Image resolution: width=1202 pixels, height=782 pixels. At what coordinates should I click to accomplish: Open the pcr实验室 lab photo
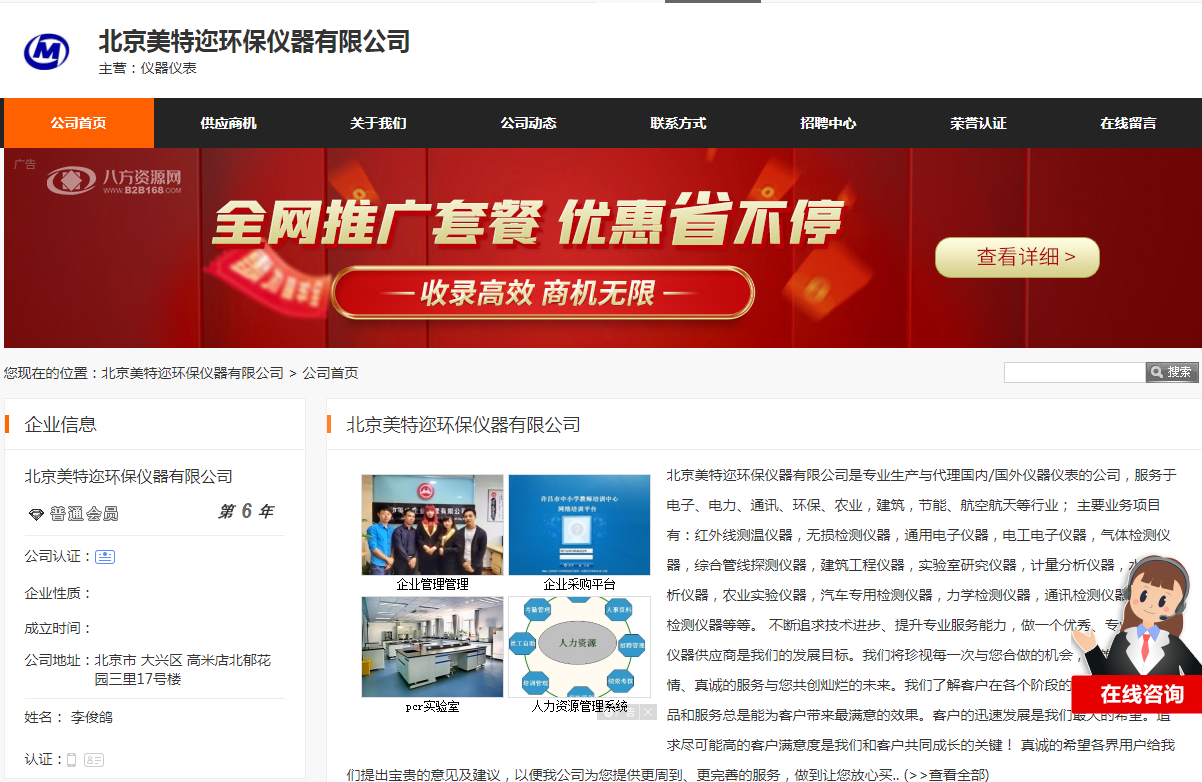coord(433,647)
